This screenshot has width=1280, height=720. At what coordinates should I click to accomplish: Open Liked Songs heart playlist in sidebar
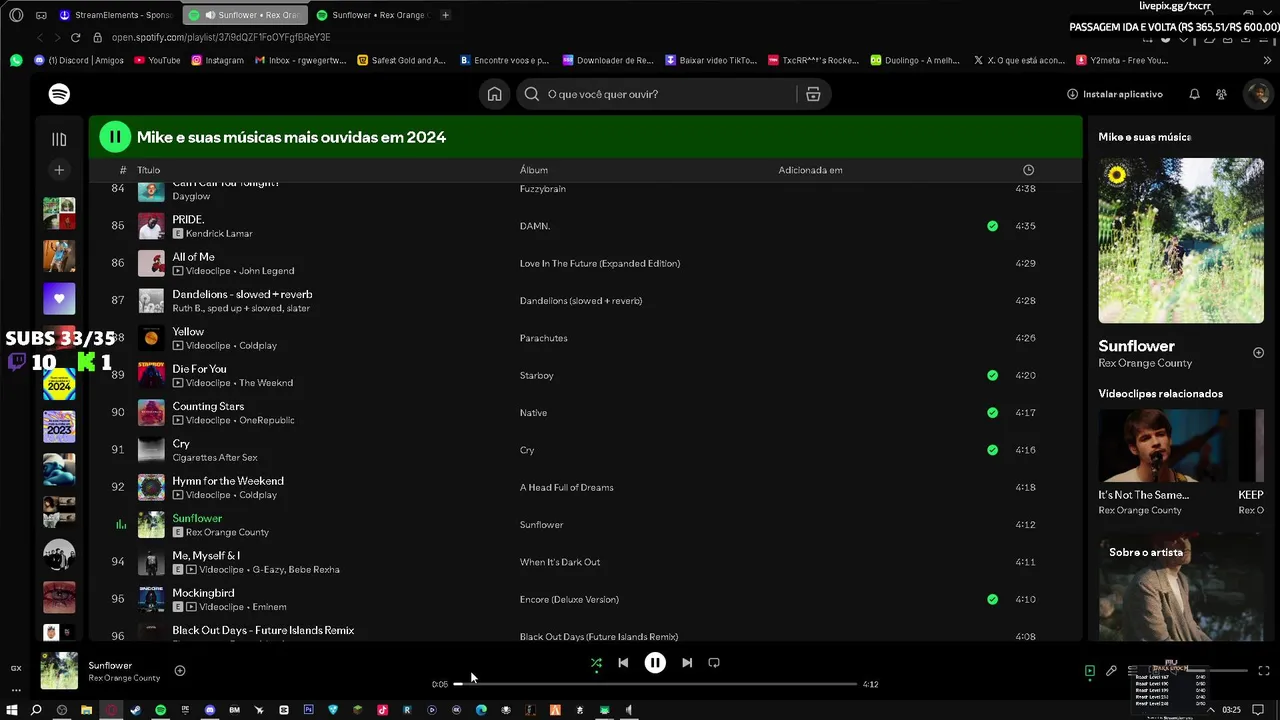coord(59,298)
